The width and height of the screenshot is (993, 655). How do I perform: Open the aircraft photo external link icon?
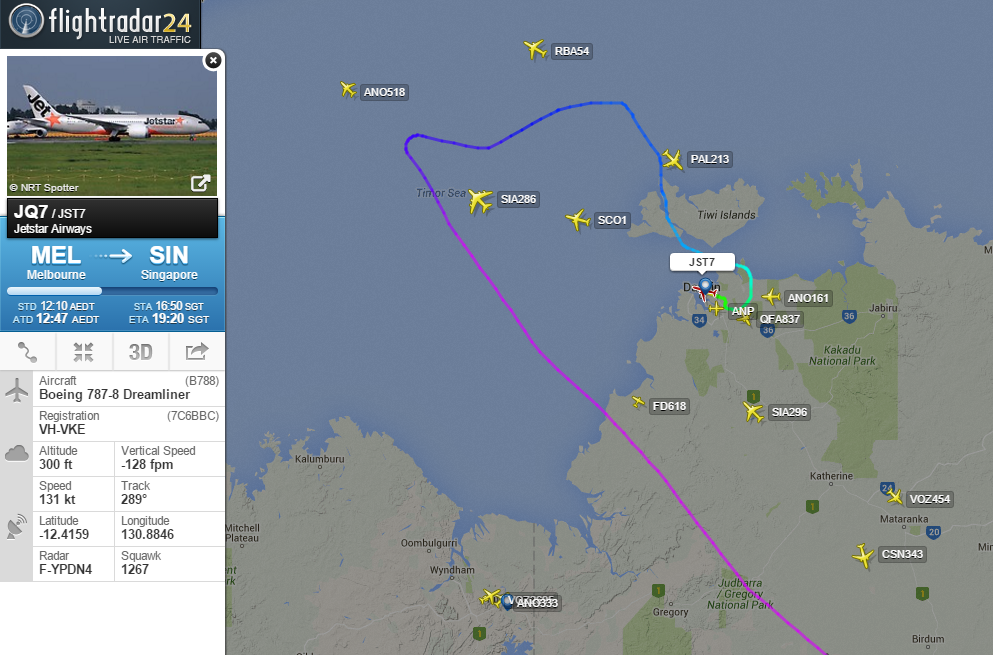(x=200, y=183)
